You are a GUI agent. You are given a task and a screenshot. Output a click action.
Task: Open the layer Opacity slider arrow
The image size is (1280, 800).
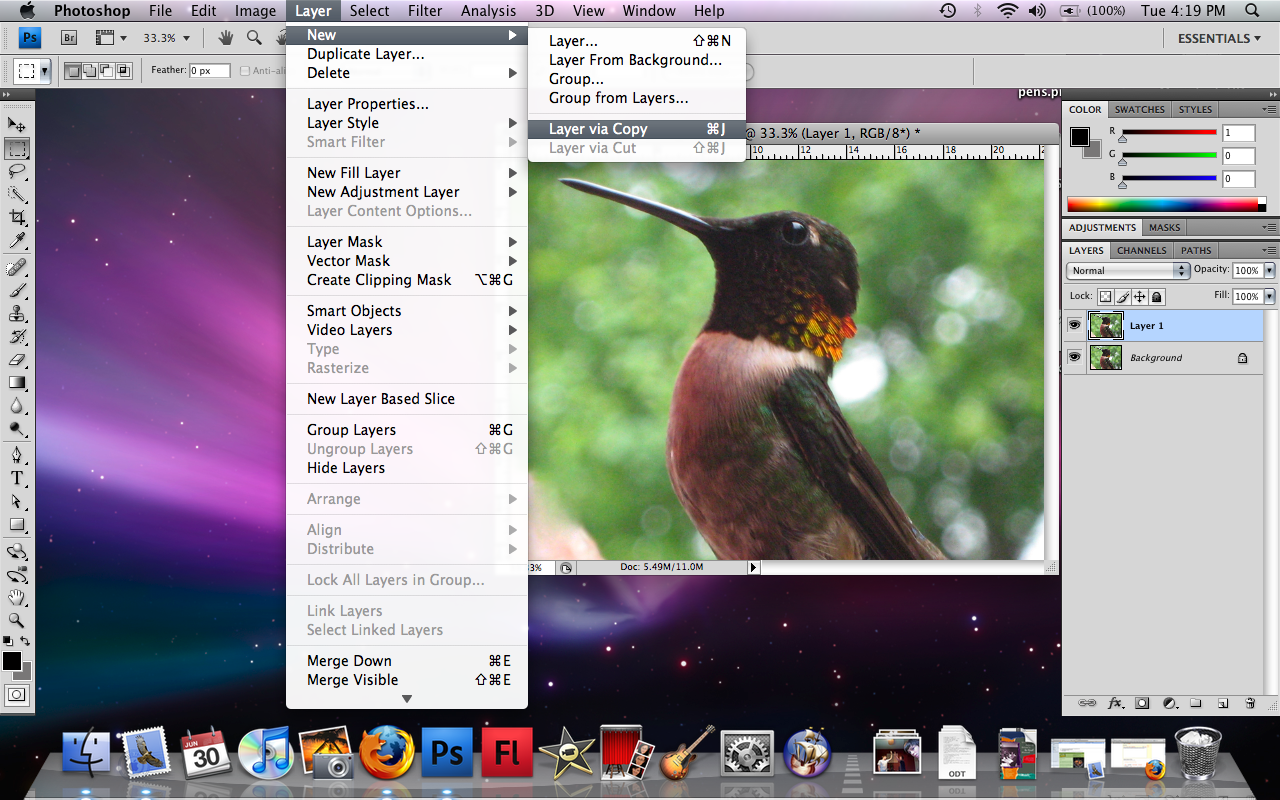point(1270,271)
